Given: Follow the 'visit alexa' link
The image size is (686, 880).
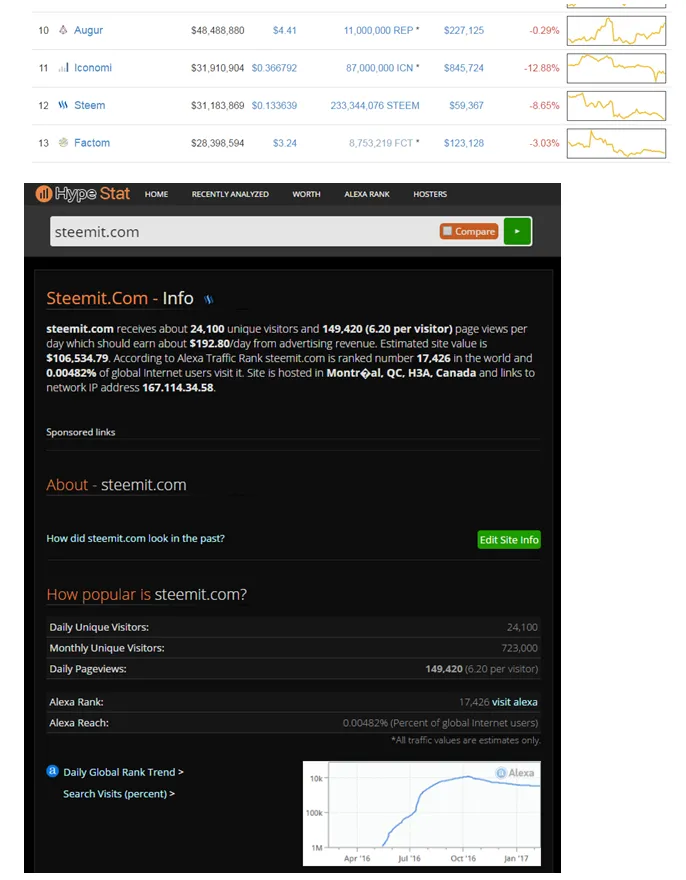Looking at the screenshot, I should point(514,702).
